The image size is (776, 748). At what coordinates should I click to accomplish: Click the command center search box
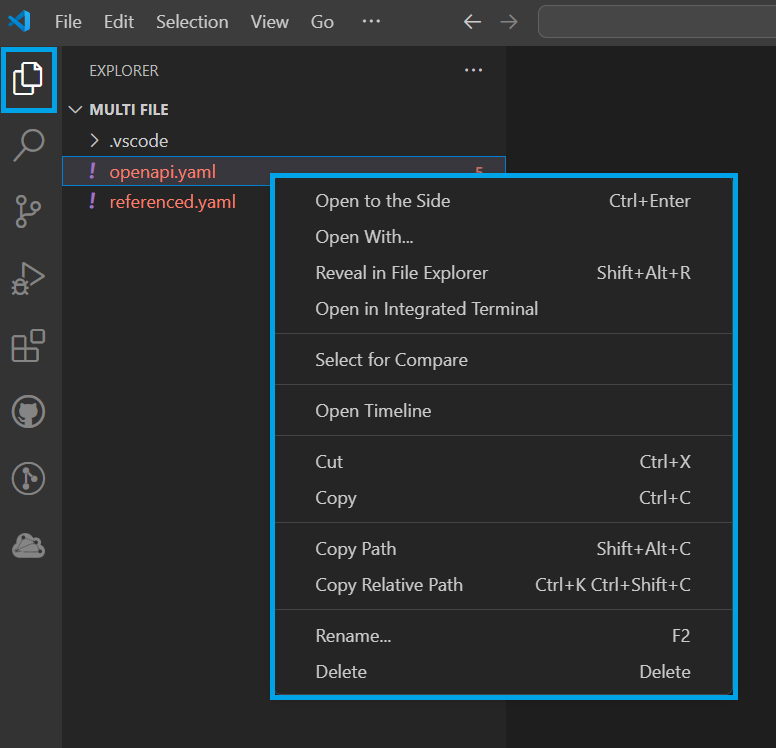pyautogui.click(x=657, y=21)
